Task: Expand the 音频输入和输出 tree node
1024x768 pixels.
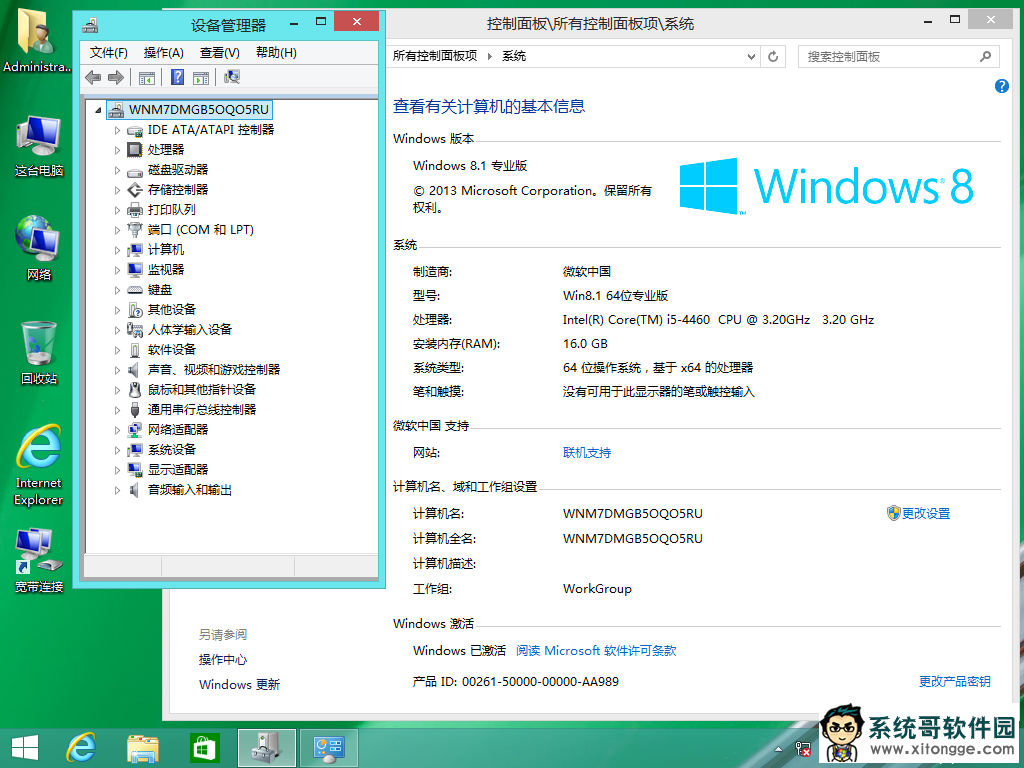Action: (x=118, y=490)
